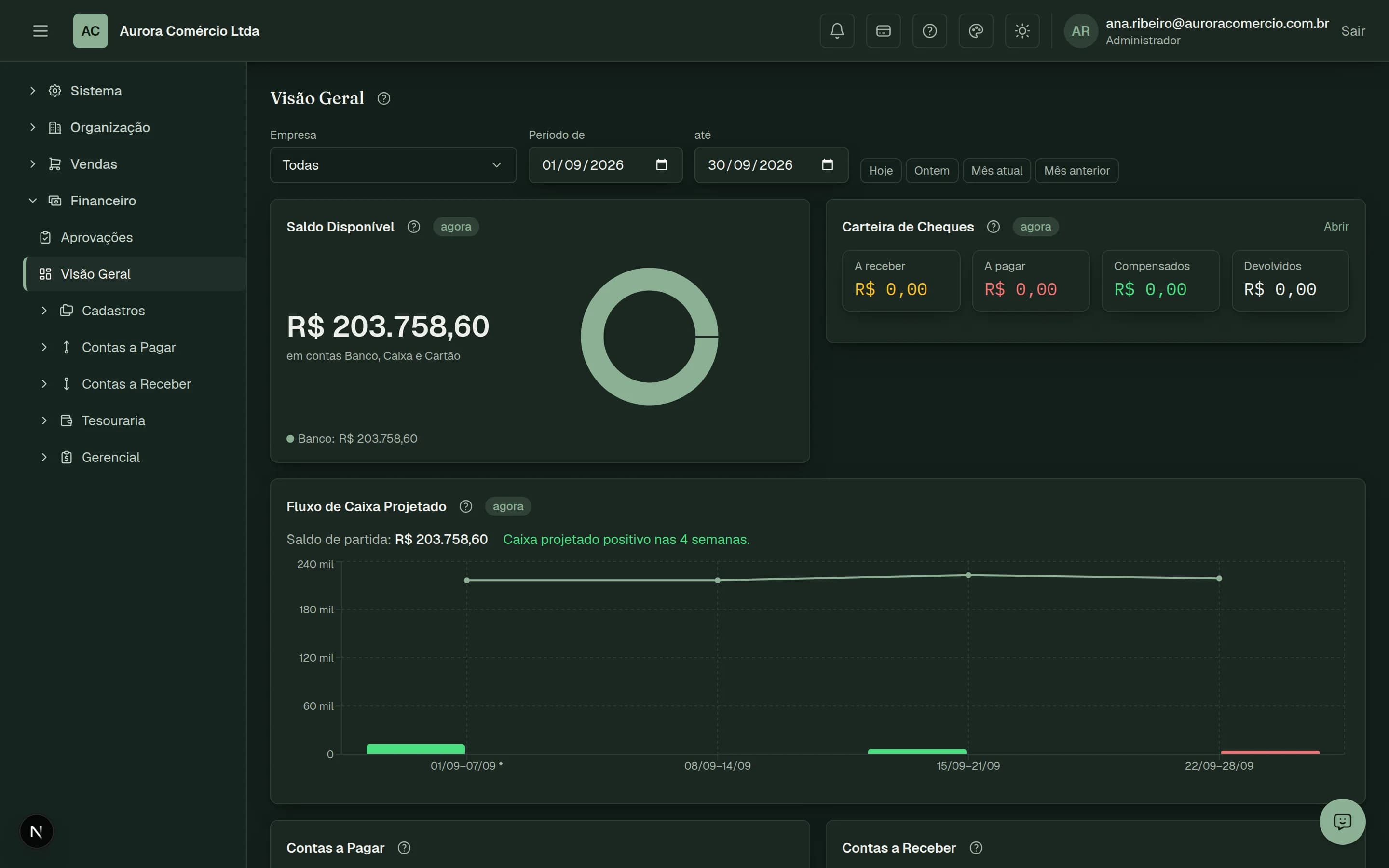
Task: Collapse the Financeiro menu chevron
Action: (x=33, y=201)
